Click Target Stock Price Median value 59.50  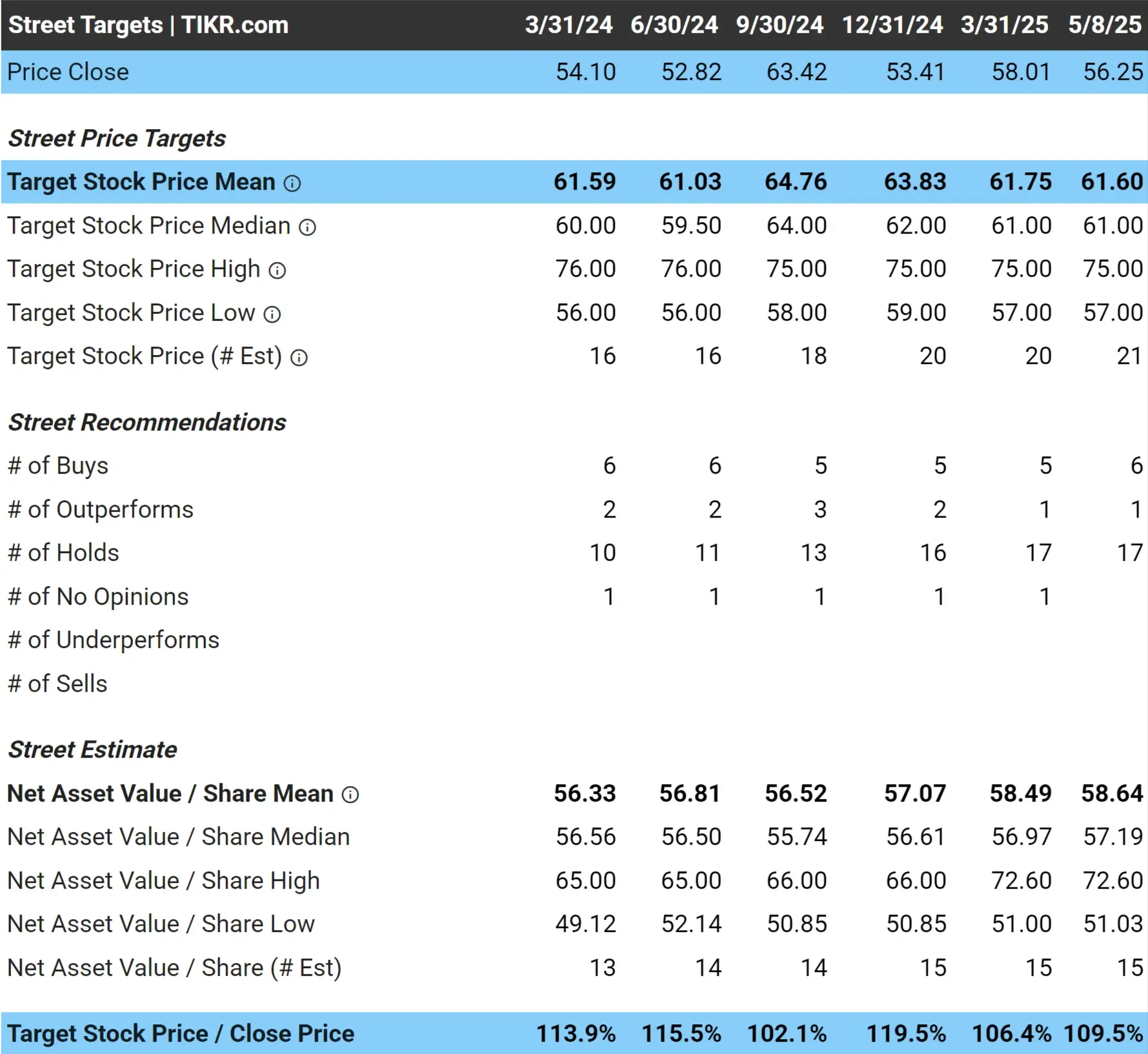[x=691, y=226]
